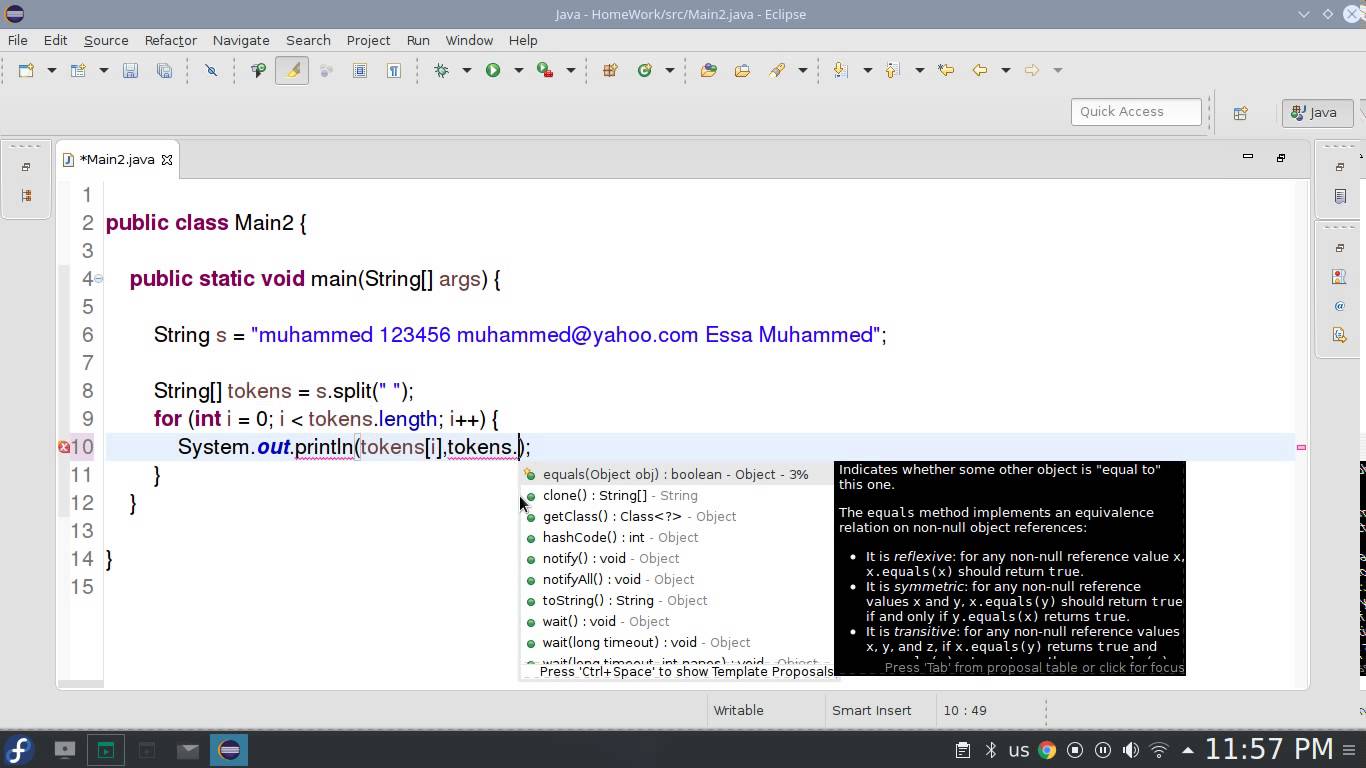Screen dimensions: 1366x768
Task: Select the Main2.java editor tab
Action: (118, 159)
